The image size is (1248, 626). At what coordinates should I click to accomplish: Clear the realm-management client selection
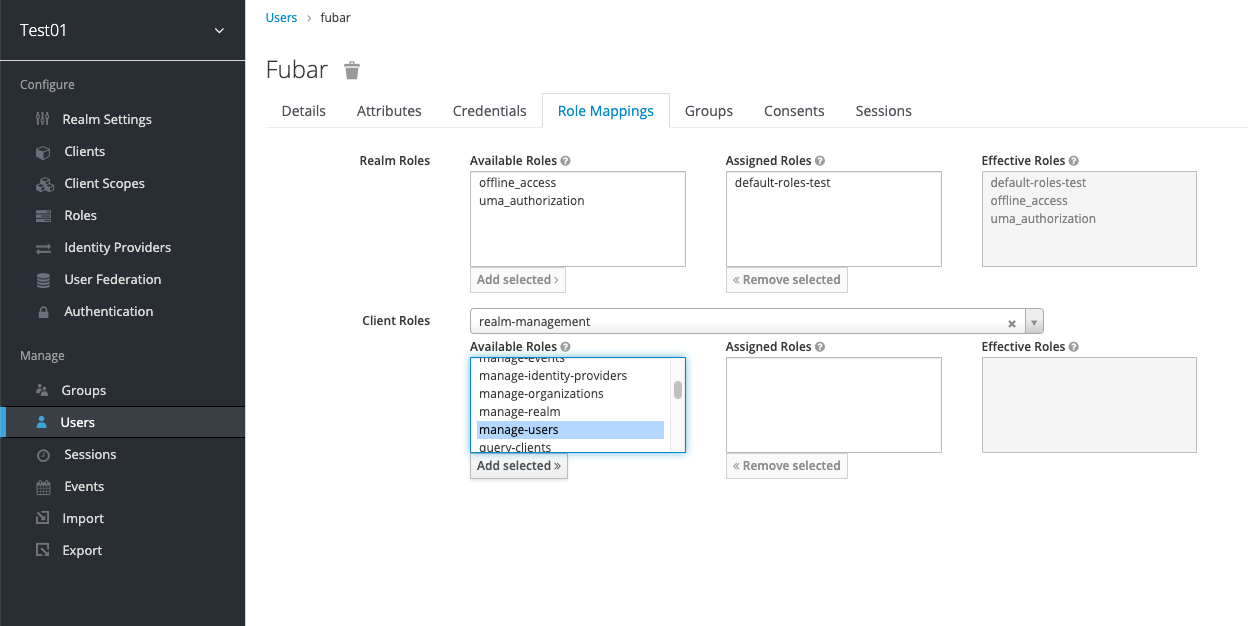click(1012, 323)
